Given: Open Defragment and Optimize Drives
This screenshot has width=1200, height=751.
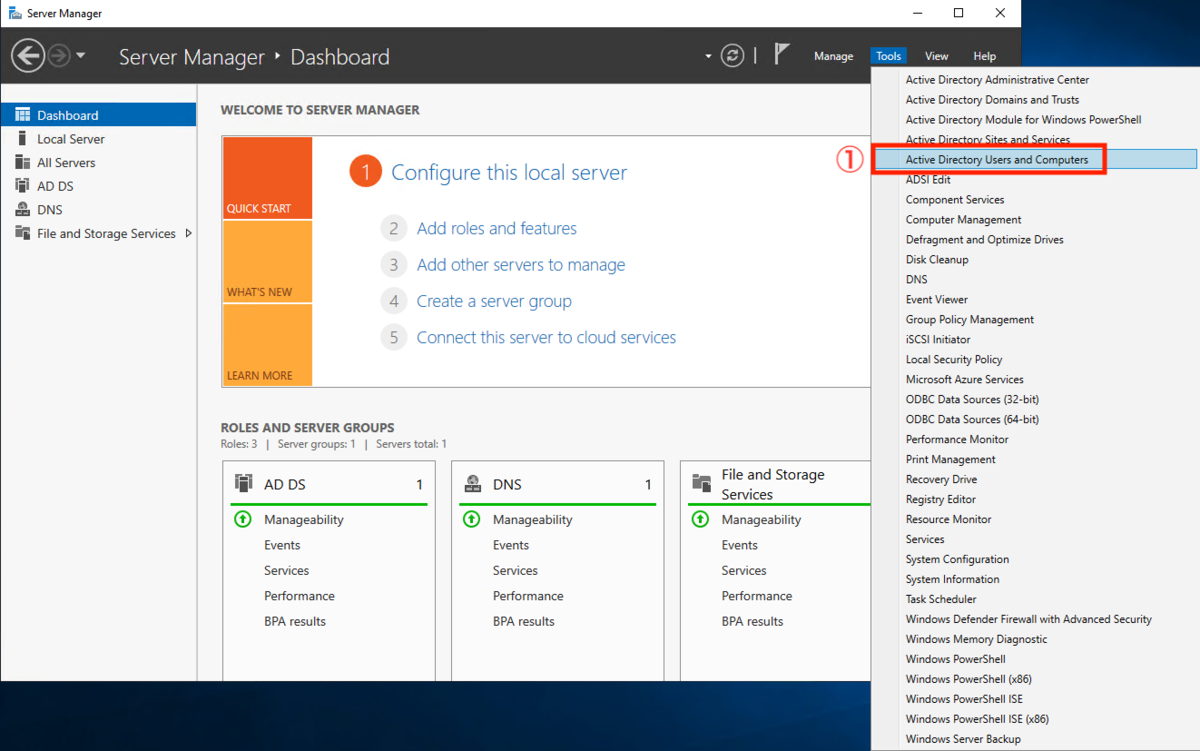Looking at the screenshot, I should point(1034,239).
